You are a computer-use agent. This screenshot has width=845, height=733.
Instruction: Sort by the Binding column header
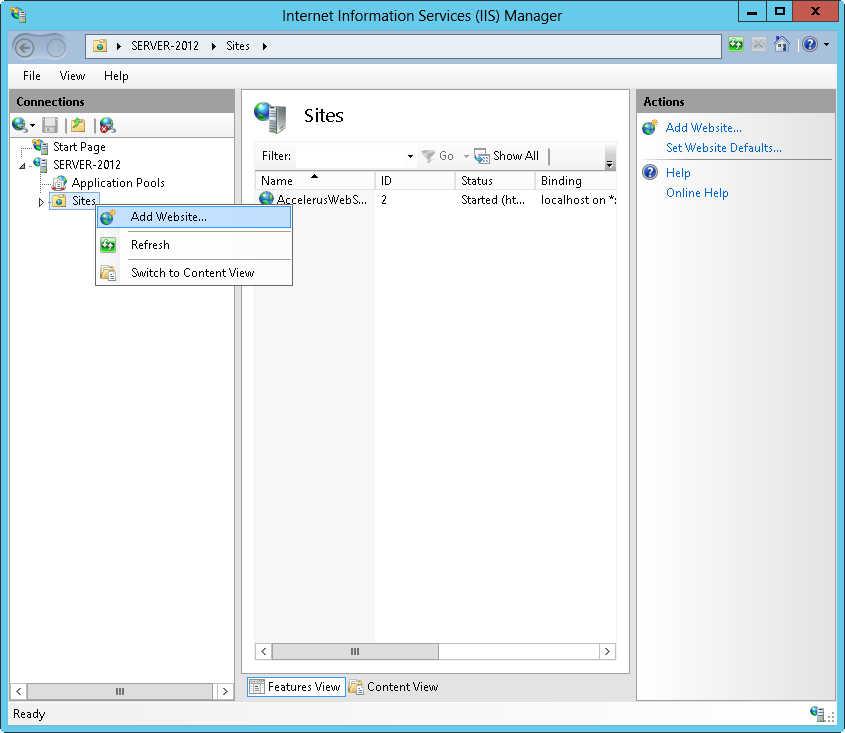(x=575, y=181)
